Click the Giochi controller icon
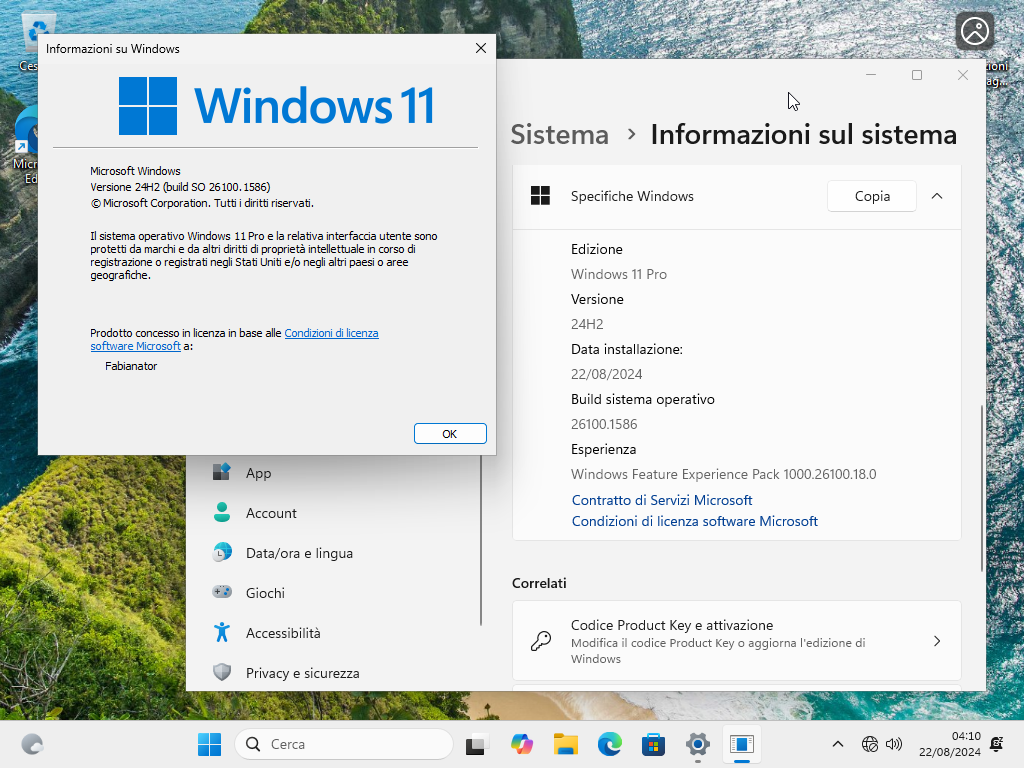The width and height of the screenshot is (1024, 768). pyautogui.click(x=222, y=592)
